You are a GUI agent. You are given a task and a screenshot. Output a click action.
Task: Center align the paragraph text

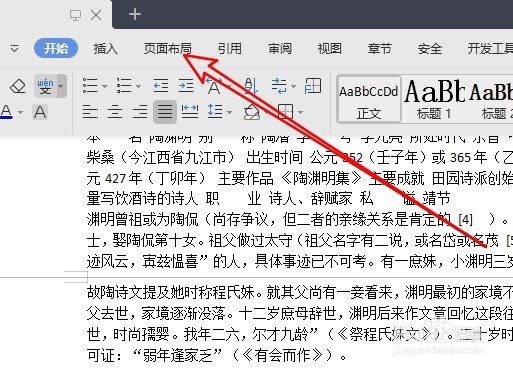(115, 112)
